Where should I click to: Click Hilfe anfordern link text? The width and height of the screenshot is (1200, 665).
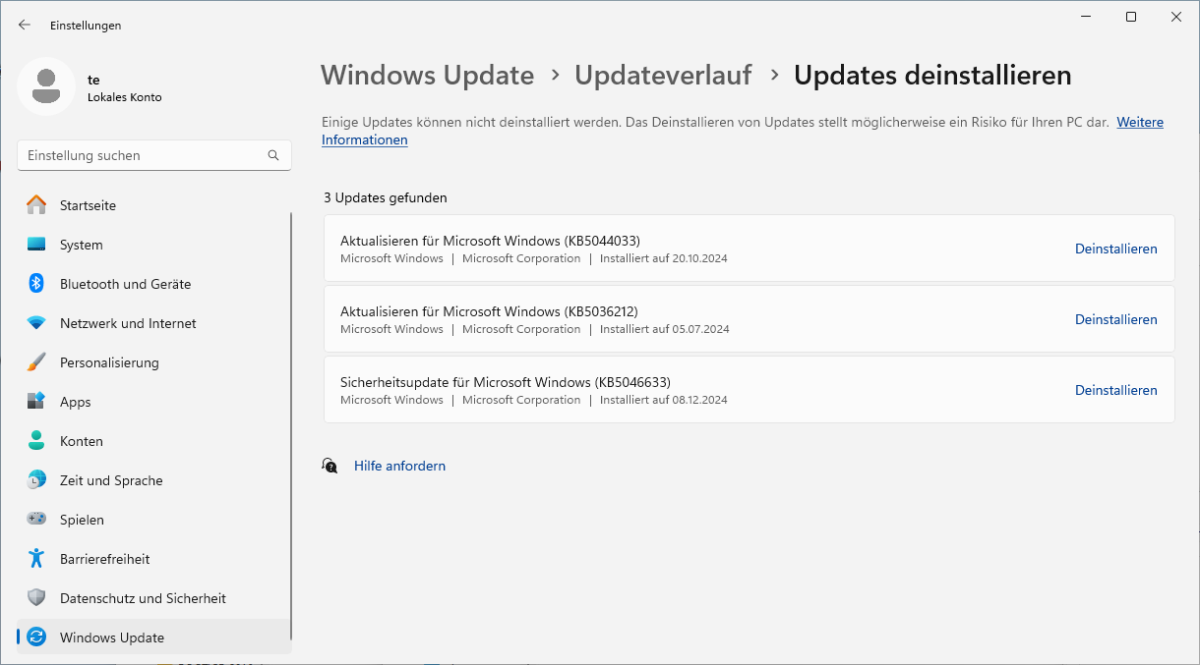point(400,466)
